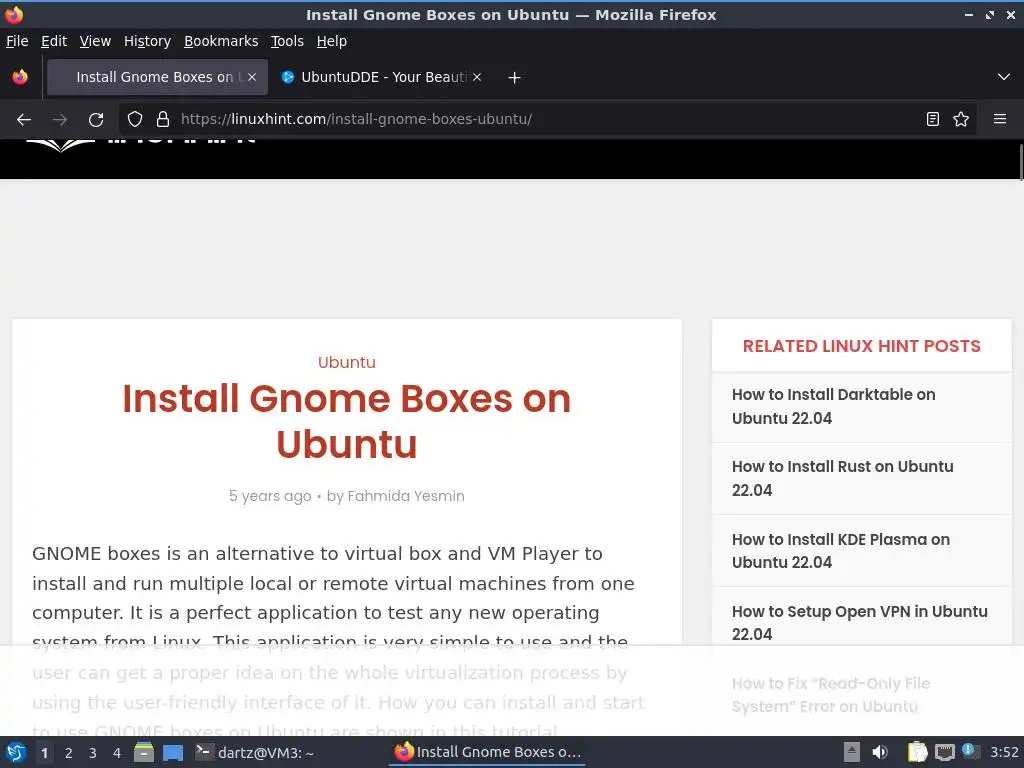Switch to the UbuntuDDE tab
The height and width of the screenshot is (768, 1024).
click(x=383, y=77)
